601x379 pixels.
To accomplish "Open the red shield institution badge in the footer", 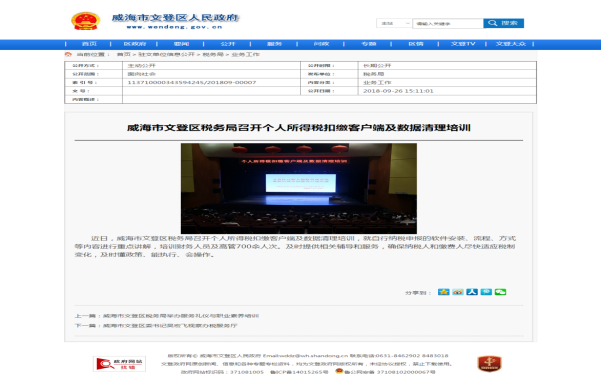I will 489,364.
